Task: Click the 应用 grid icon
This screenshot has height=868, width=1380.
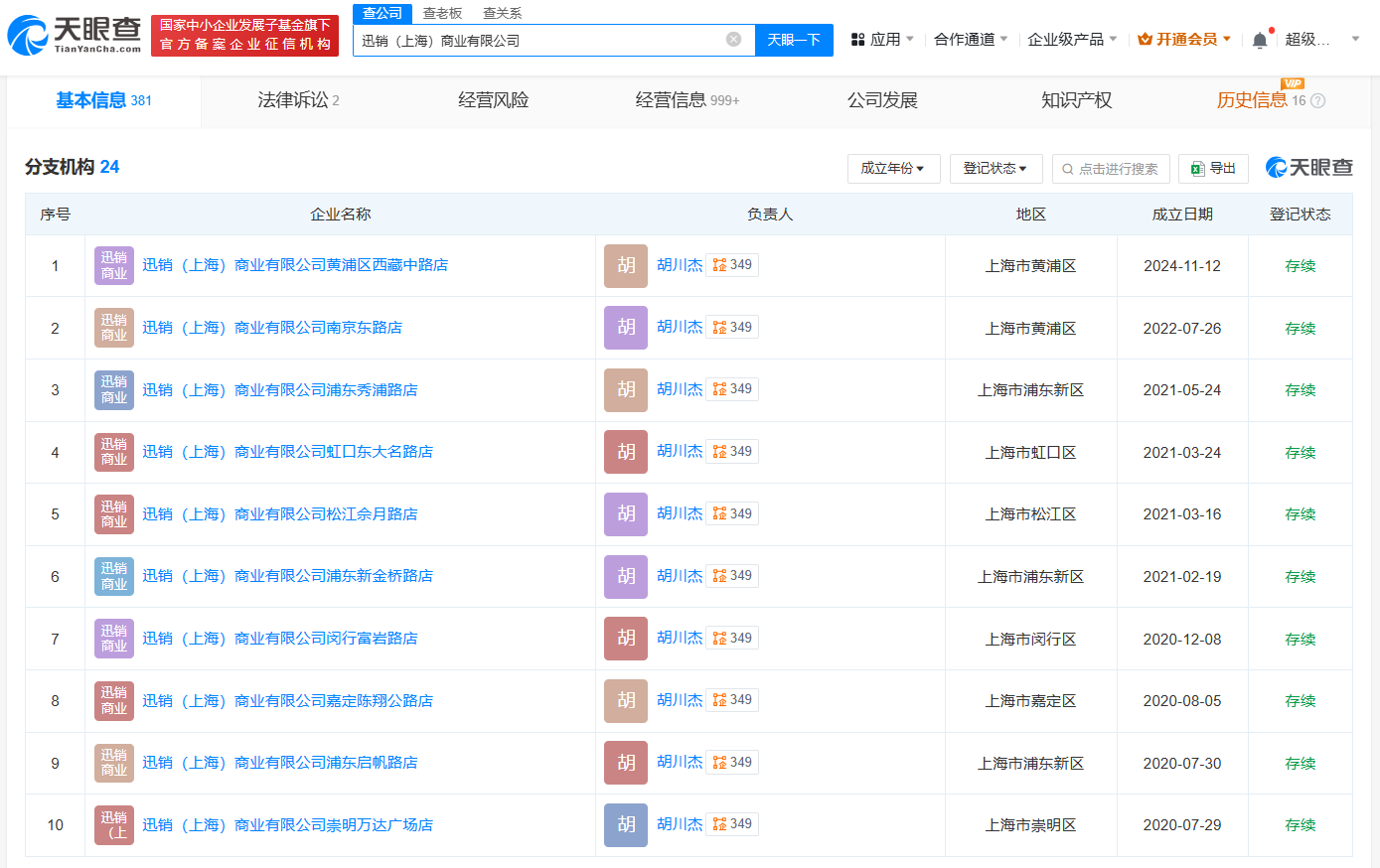Action: 858,40
